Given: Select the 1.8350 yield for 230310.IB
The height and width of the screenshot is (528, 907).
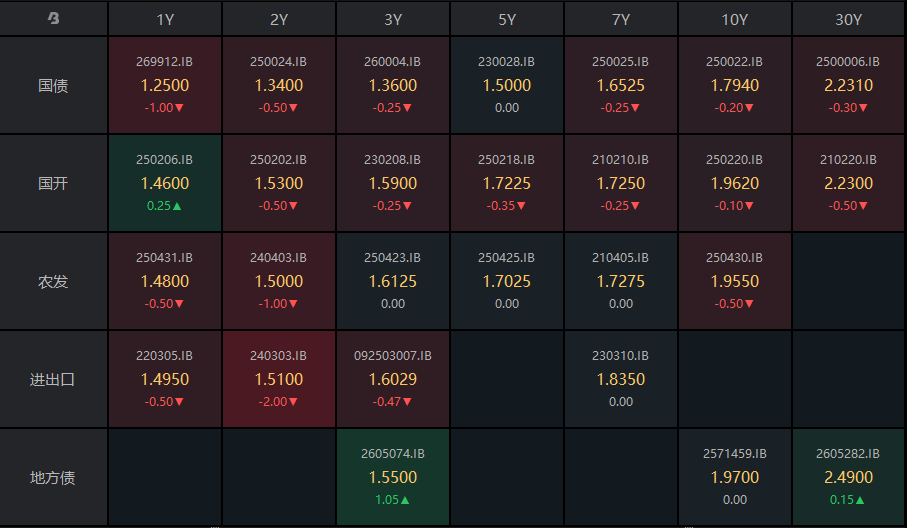Looking at the screenshot, I should coord(621,380).
